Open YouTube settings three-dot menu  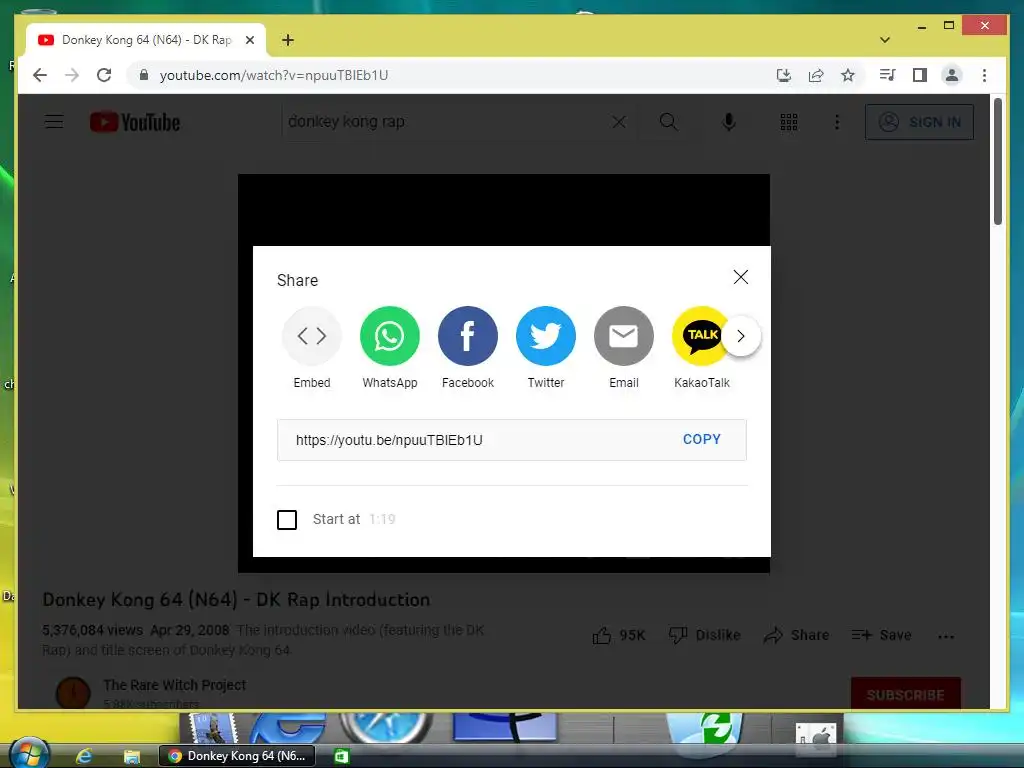click(837, 122)
